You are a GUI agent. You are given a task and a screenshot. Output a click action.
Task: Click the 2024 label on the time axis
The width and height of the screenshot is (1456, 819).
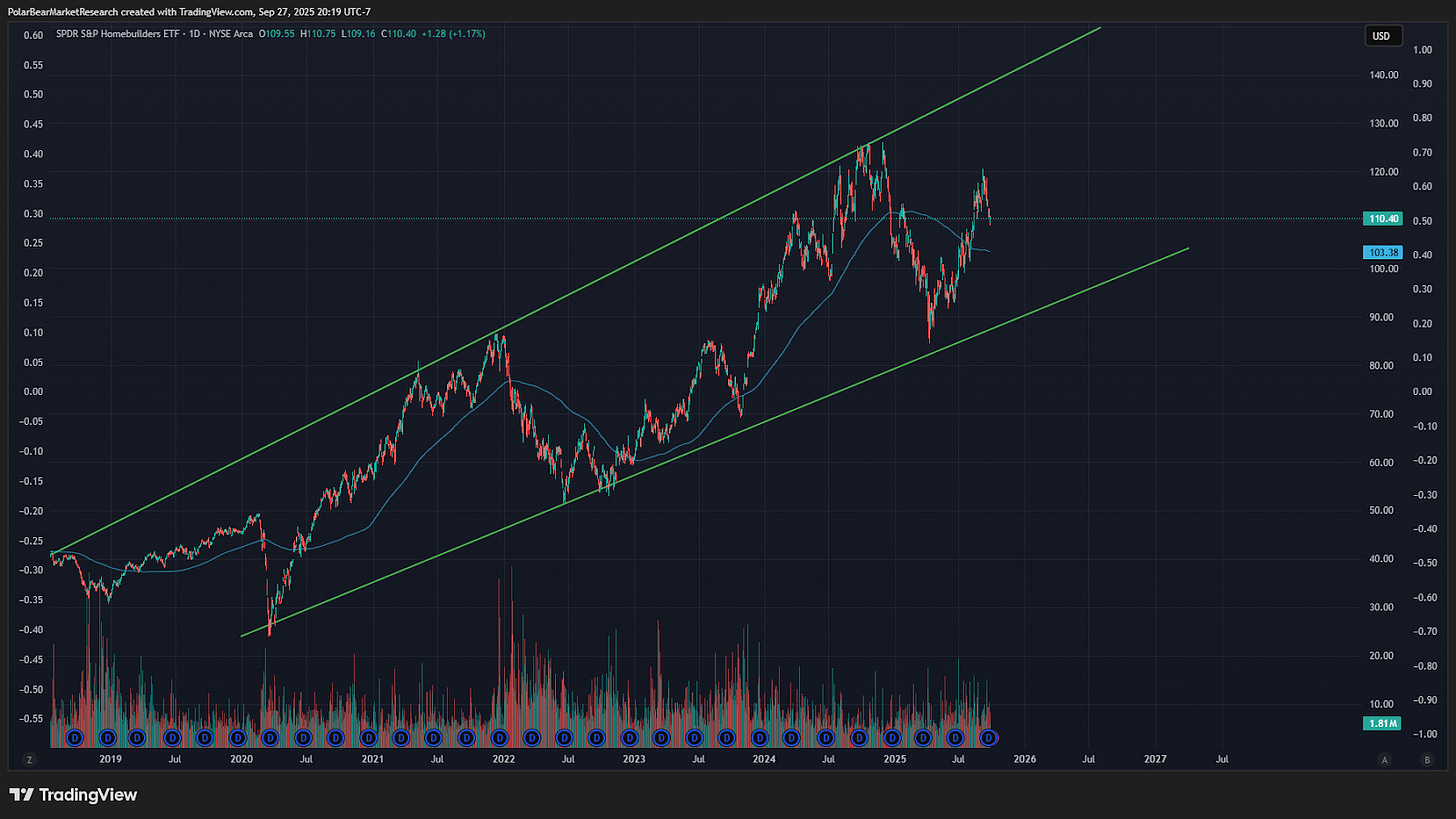[764, 760]
